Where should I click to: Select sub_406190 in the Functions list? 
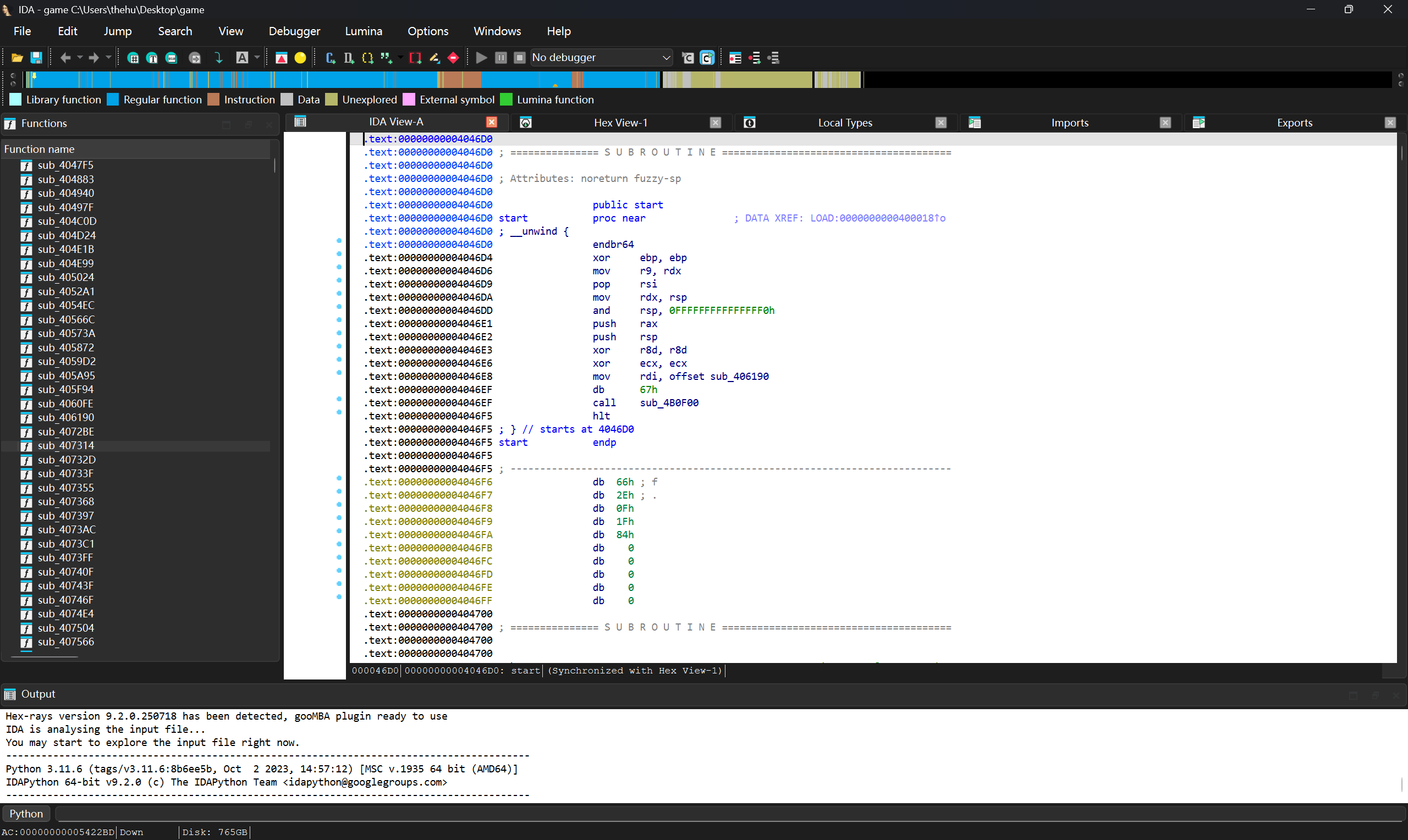coord(65,418)
